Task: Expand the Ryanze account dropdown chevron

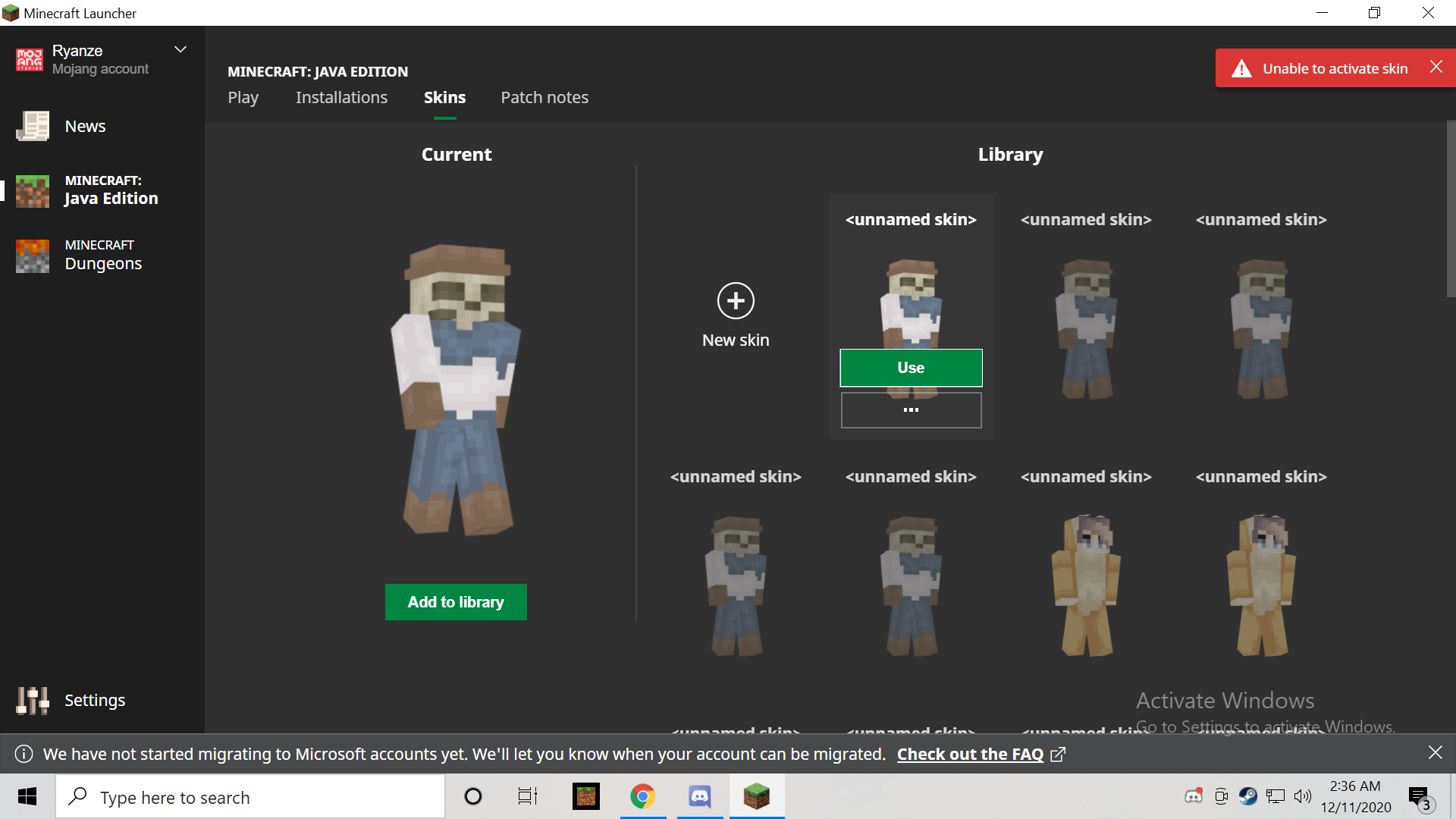Action: click(x=180, y=50)
